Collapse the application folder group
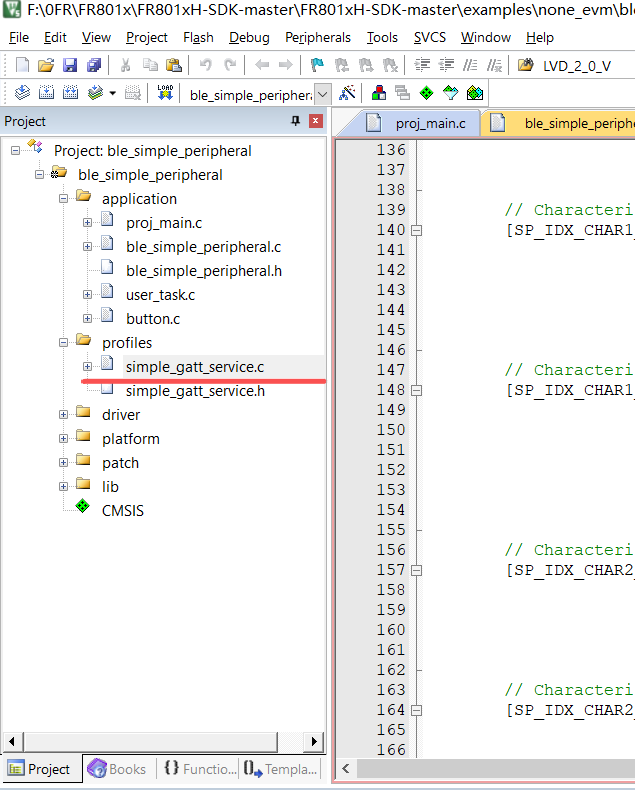The height and width of the screenshot is (790, 635). pos(64,199)
